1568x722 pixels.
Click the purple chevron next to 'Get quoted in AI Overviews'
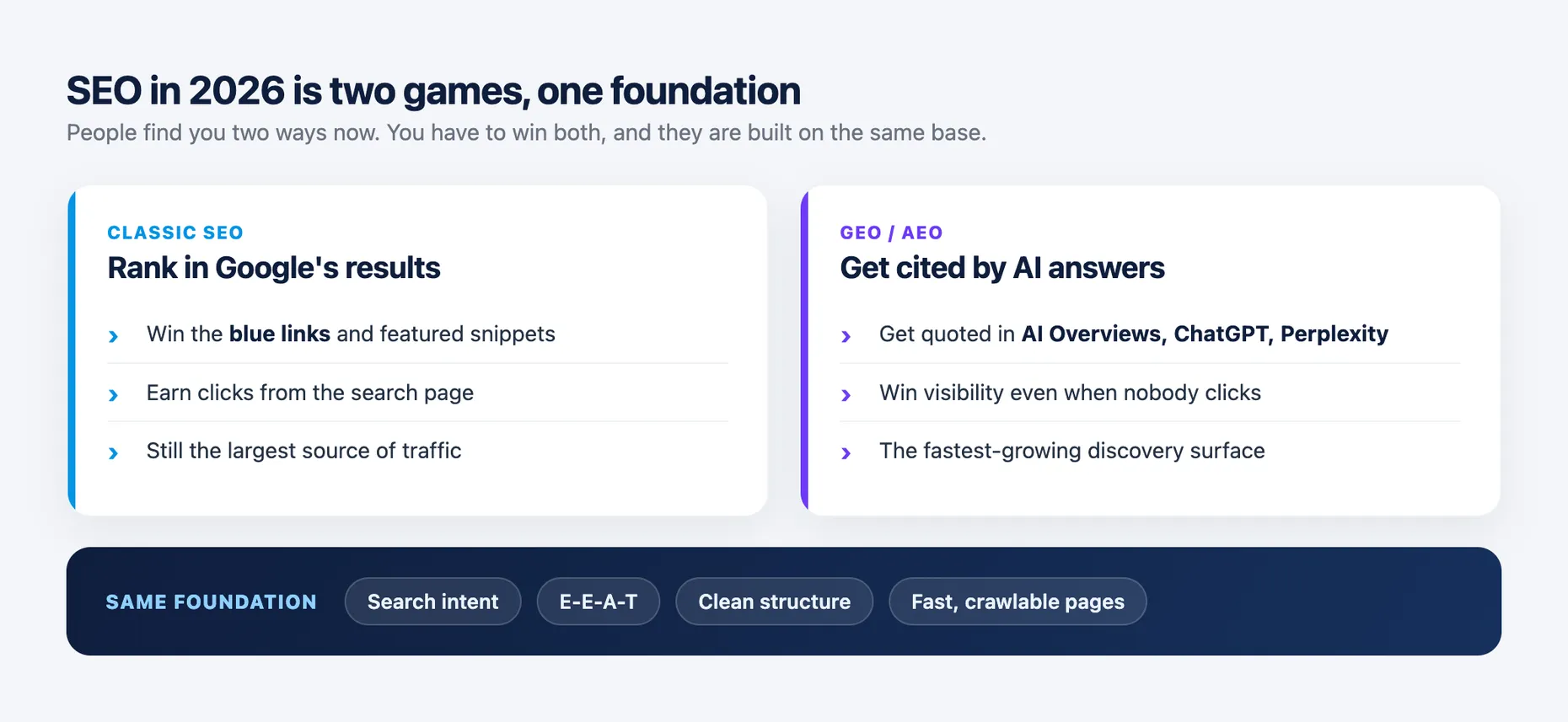846,336
